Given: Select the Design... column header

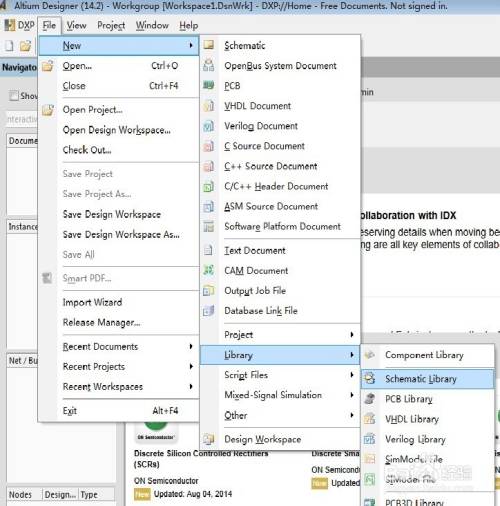Looking at the screenshot, I should [x=60, y=494].
